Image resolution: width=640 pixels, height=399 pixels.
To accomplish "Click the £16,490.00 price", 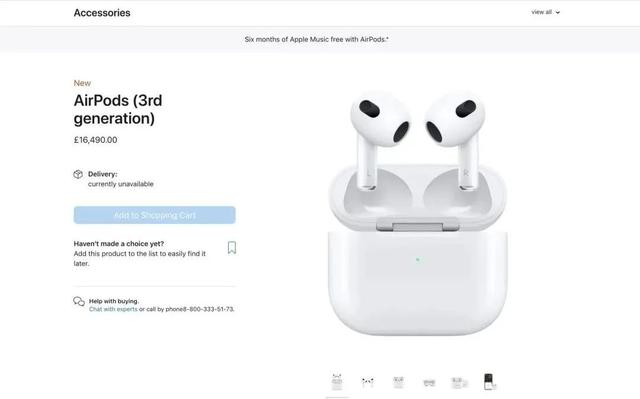I will pos(96,140).
